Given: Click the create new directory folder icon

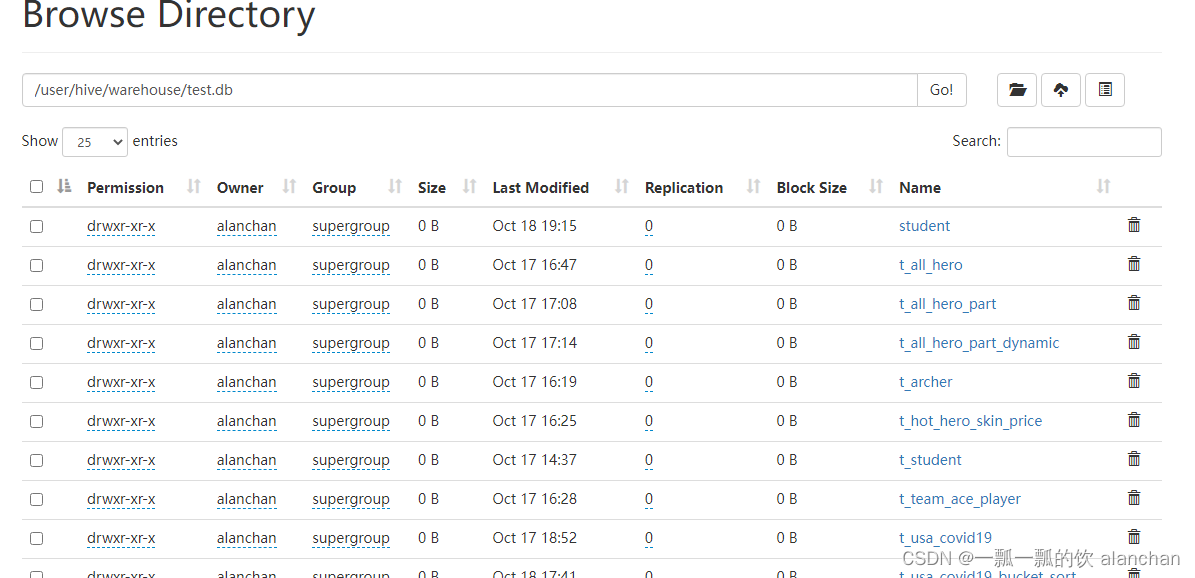Looking at the screenshot, I should (x=1017, y=90).
